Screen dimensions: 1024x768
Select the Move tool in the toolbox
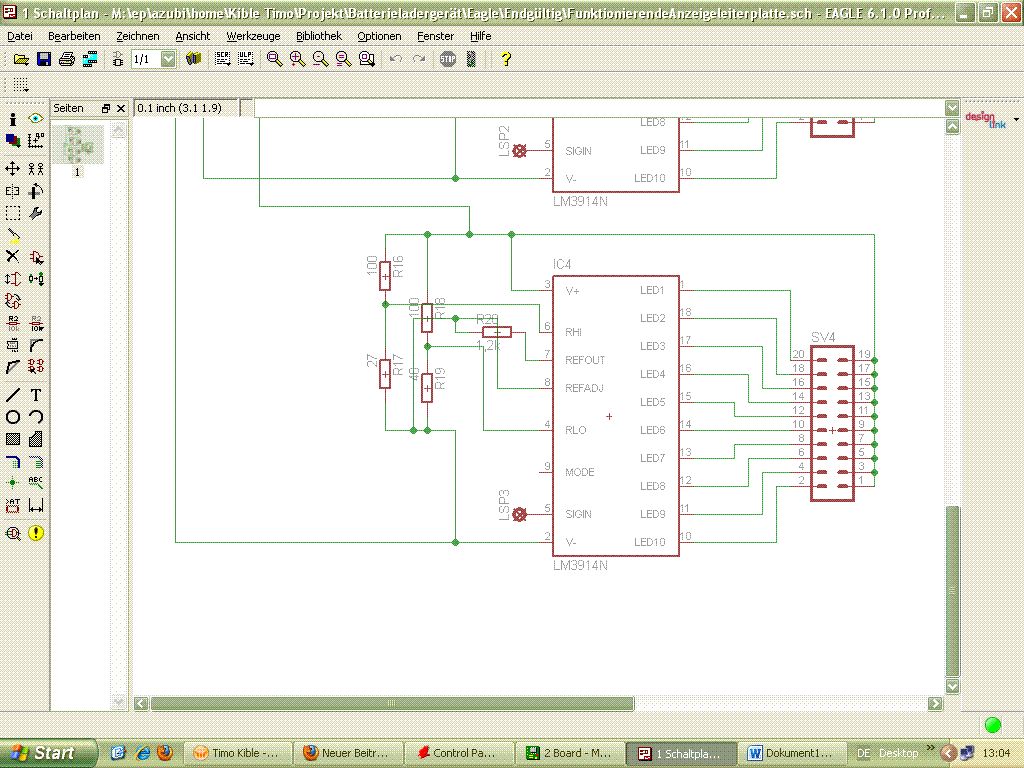(13, 169)
